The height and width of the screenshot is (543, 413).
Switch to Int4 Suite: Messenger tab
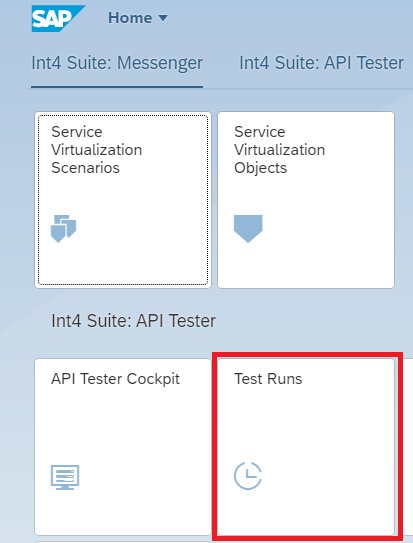(117, 63)
